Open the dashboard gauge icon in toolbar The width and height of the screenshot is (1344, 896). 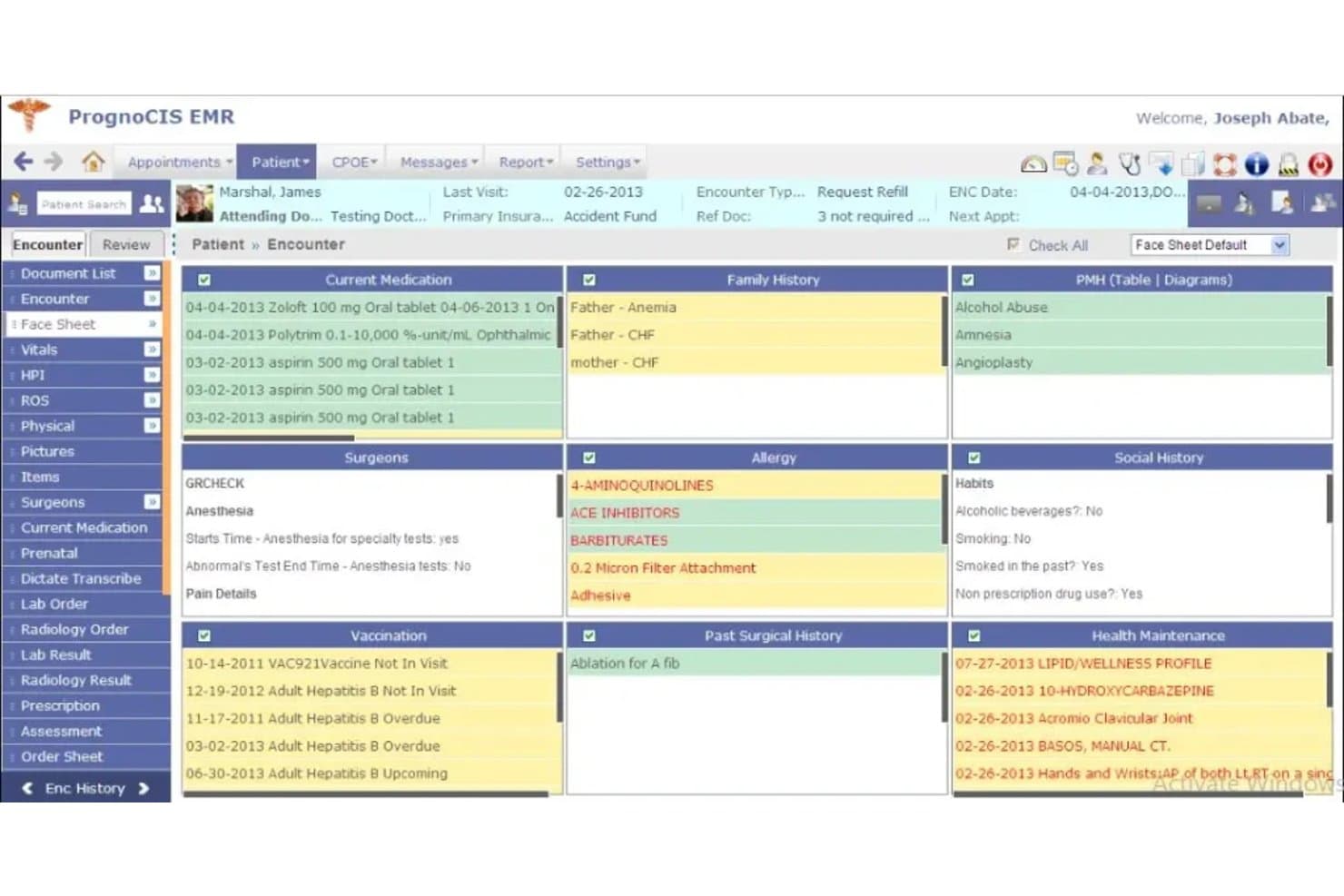[1033, 164]
